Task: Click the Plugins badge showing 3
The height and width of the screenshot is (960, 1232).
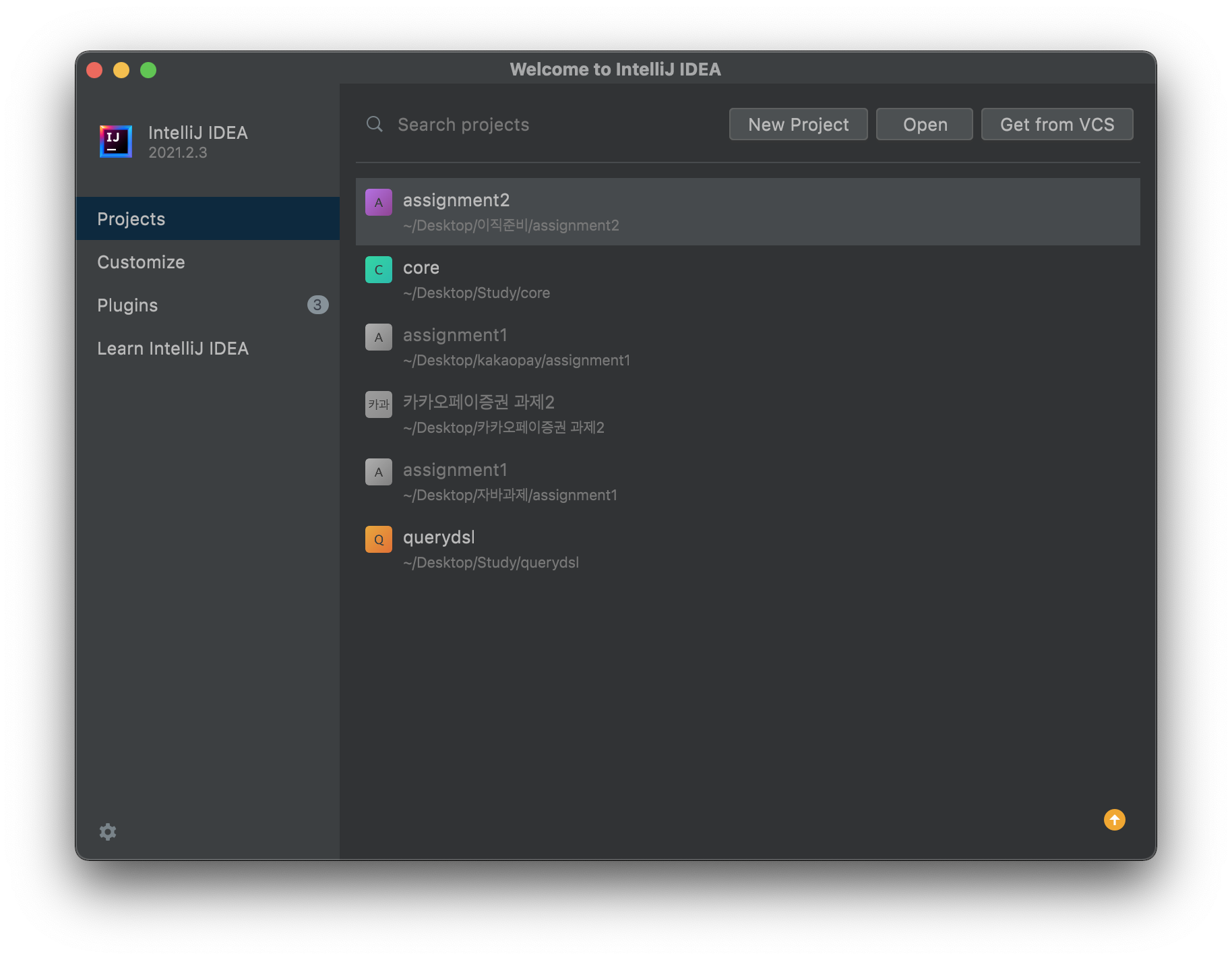Action: [317, 305]
